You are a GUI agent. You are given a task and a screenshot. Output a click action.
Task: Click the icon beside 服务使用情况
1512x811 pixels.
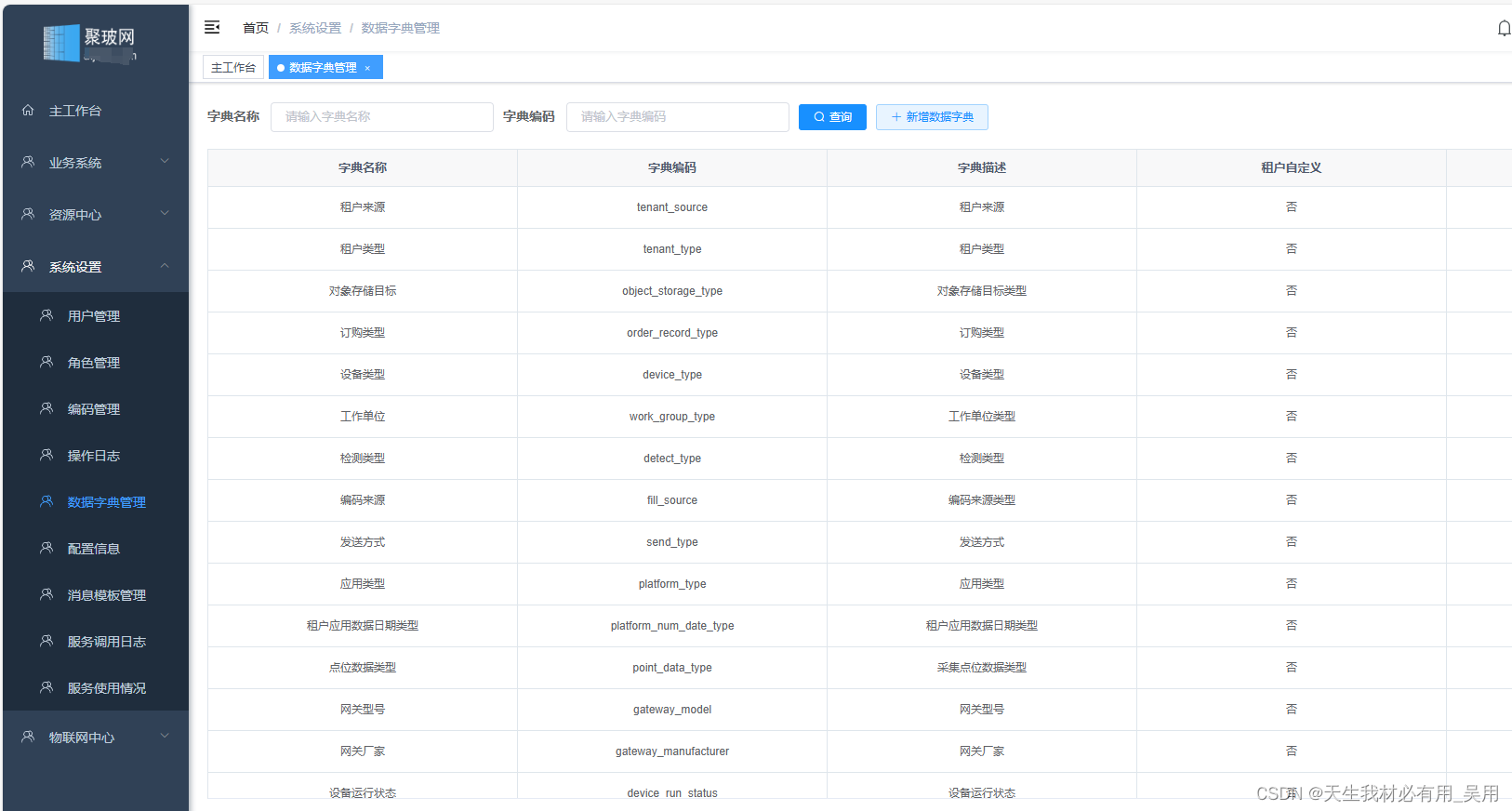click(x=46, y=687)
